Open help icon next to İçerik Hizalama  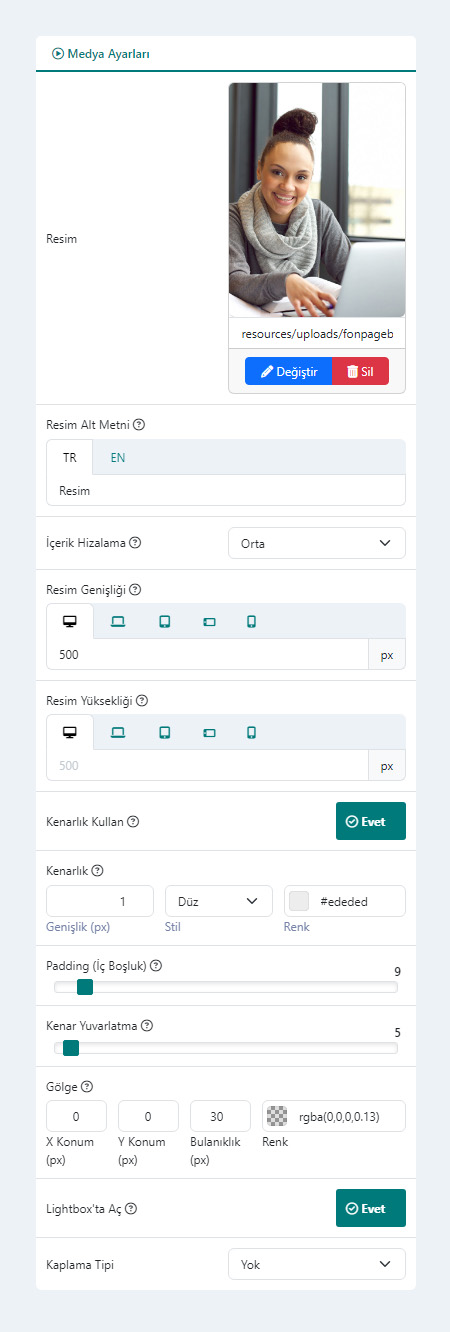pyautogui.click(x=135, y=543)
